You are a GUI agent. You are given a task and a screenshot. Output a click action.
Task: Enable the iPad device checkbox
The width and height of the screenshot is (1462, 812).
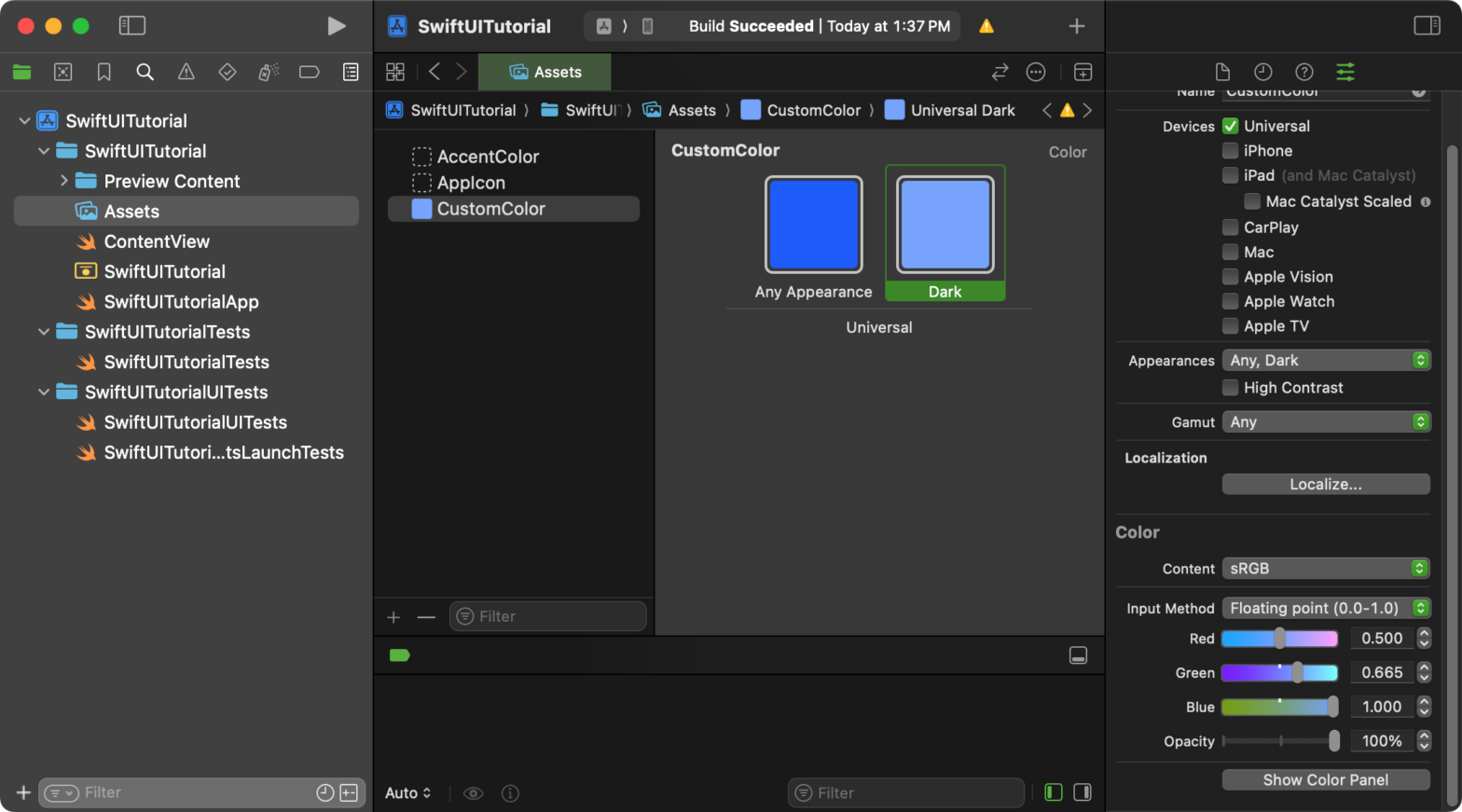1231,175
